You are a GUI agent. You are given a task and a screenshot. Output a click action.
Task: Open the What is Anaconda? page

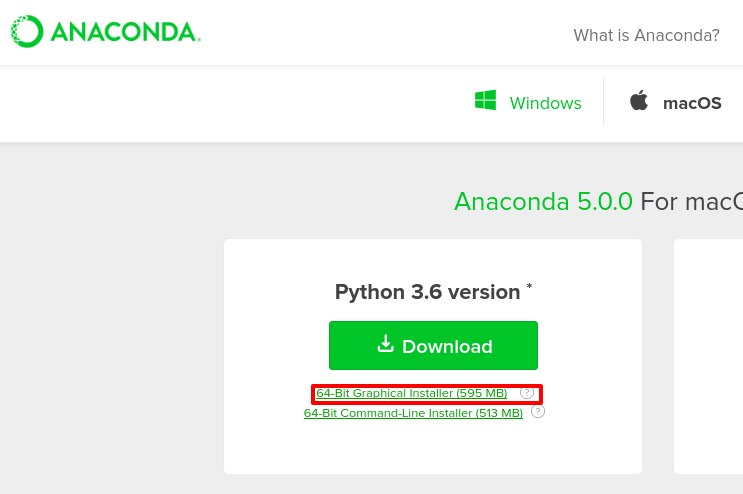[x=646, y=35]
